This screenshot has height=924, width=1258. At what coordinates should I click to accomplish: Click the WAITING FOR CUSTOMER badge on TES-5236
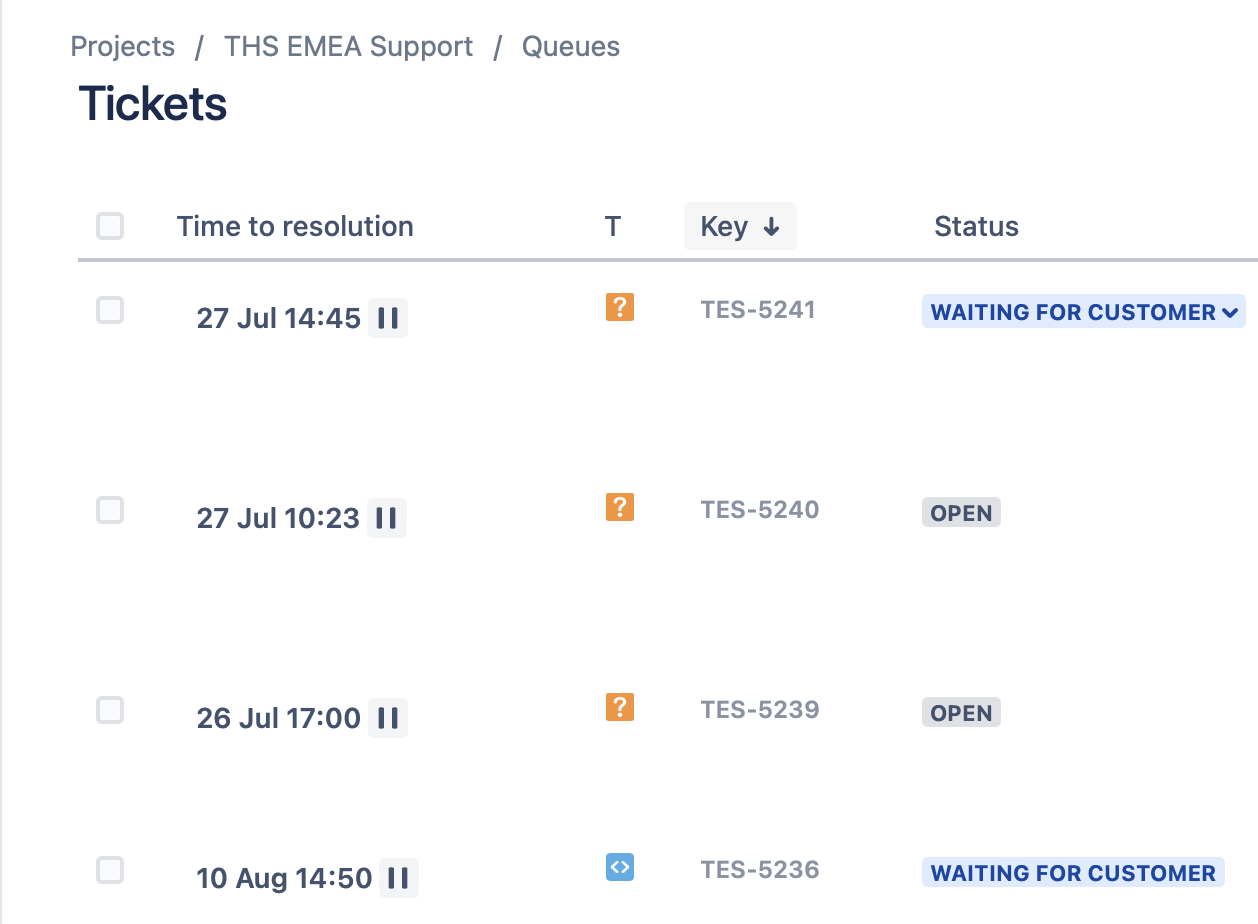tap(1072, 872)
